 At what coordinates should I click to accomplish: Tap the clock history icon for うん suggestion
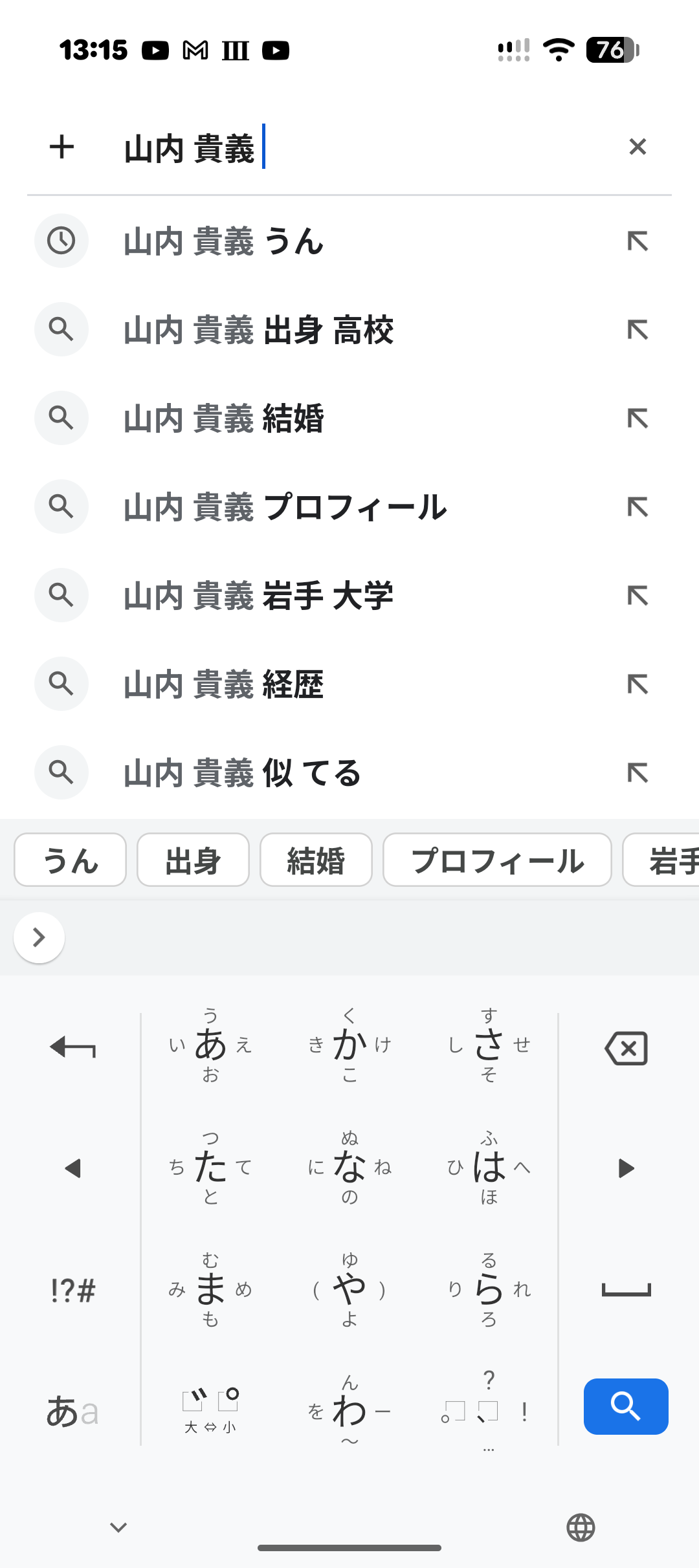click(x=61, y=241)
